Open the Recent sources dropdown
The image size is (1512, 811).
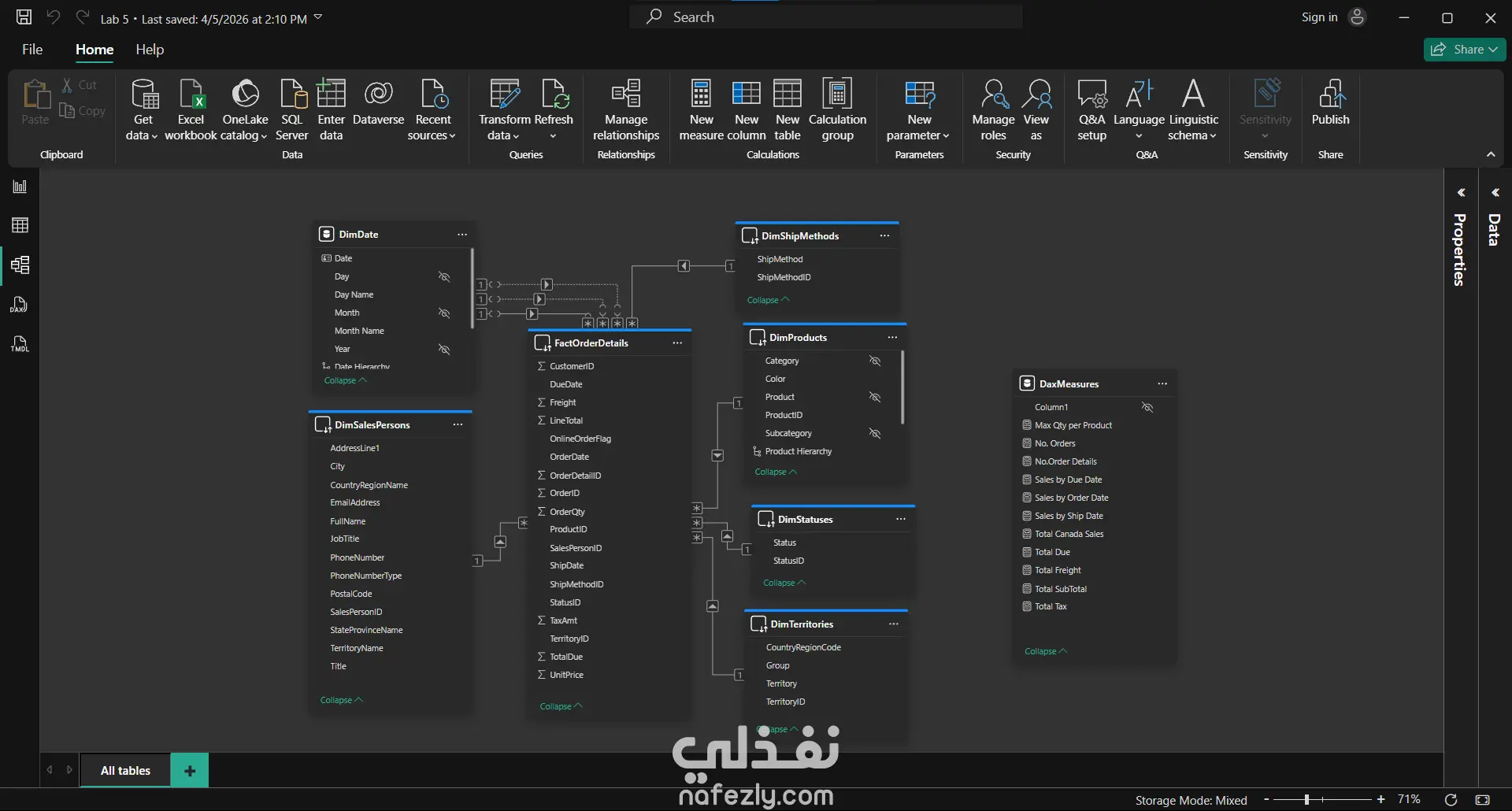click(x=432, y=110)
